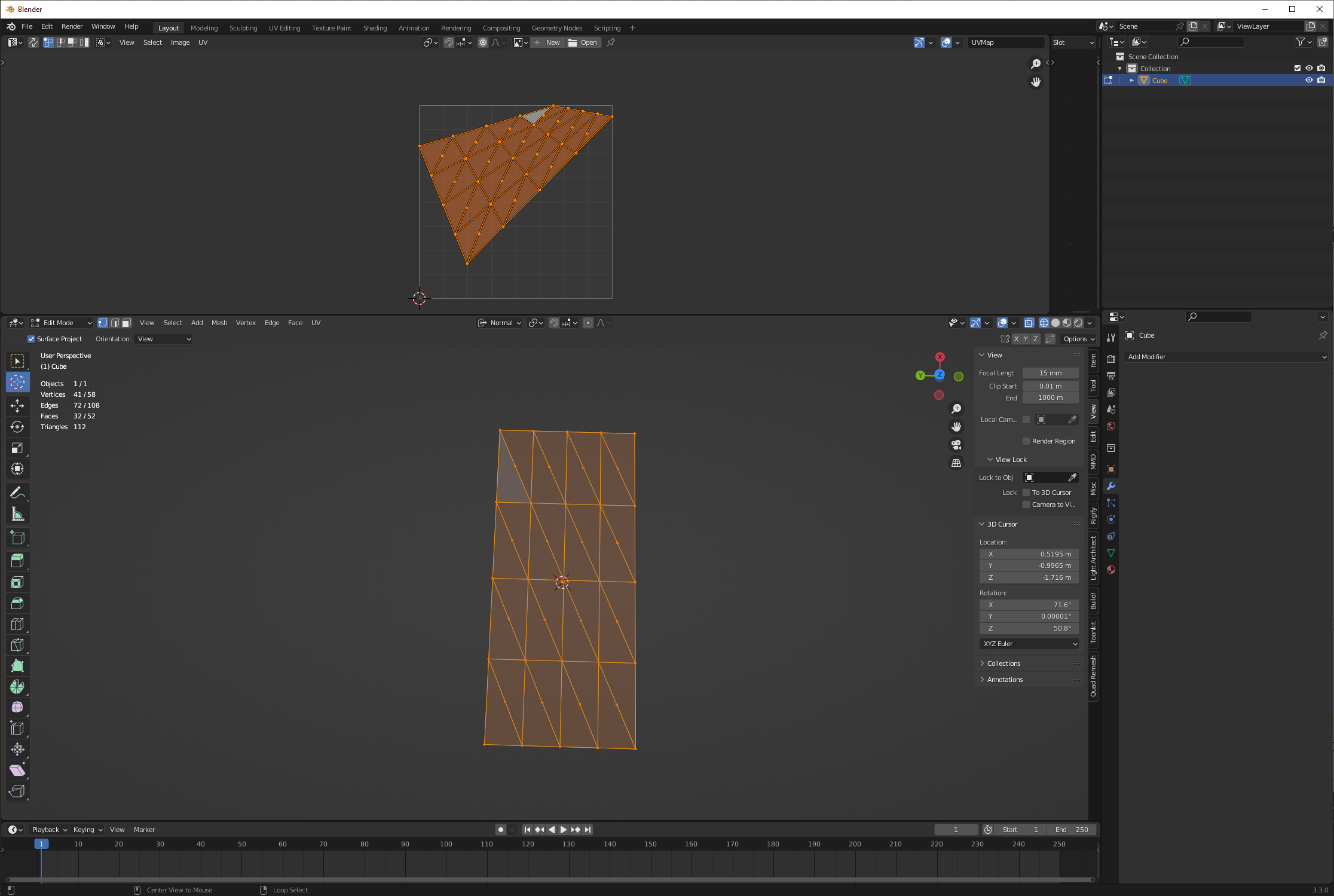Viewport: 1334px width, 896px height.
Task: Open the Normal transform orientation dropdown
Action: point(500,323)
